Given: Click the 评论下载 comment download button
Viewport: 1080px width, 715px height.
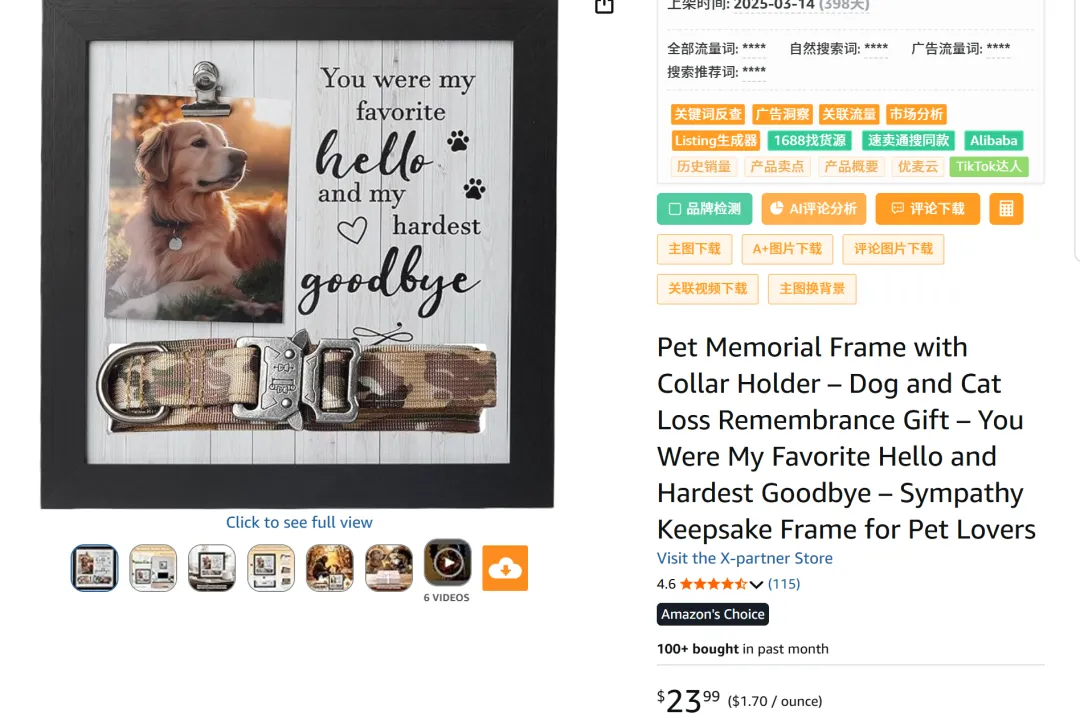Looking at the screenshot, I should point(927,209).
